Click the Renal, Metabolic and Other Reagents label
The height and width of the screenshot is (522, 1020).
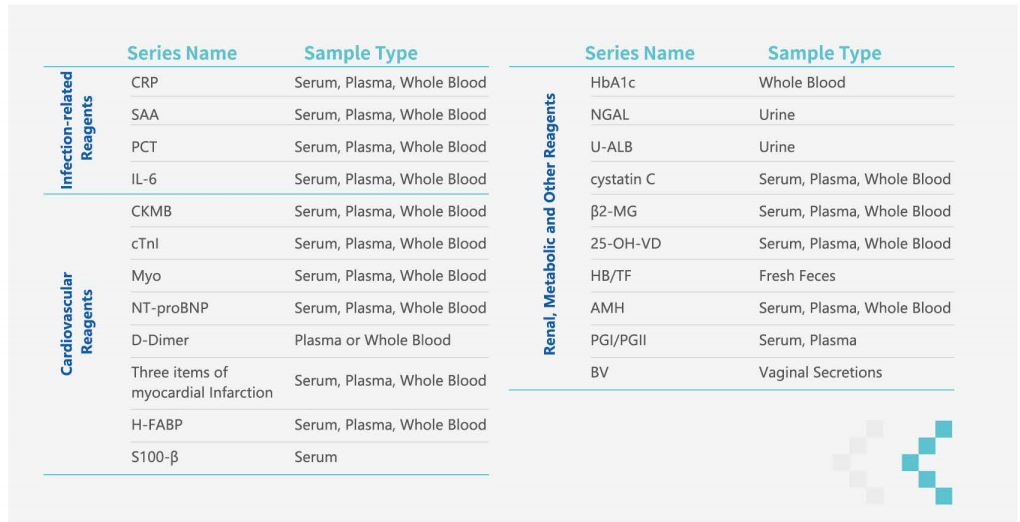[550, 225]
